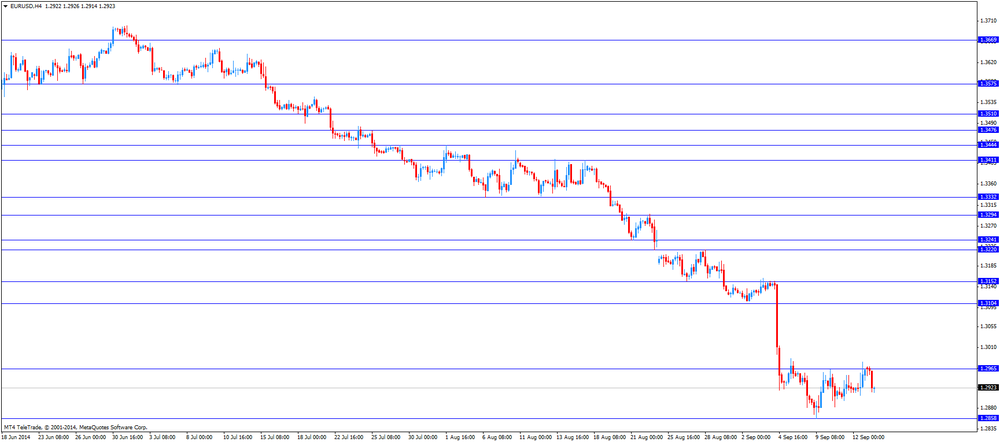Click the 12 Sep 00:00 time label
This screenshot has width=1000, height=442.
[x=867, y=438]
